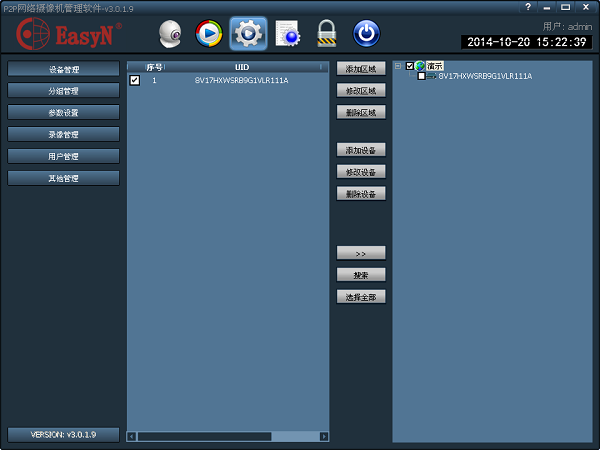Click the padlock lock icon

(326, 34)
